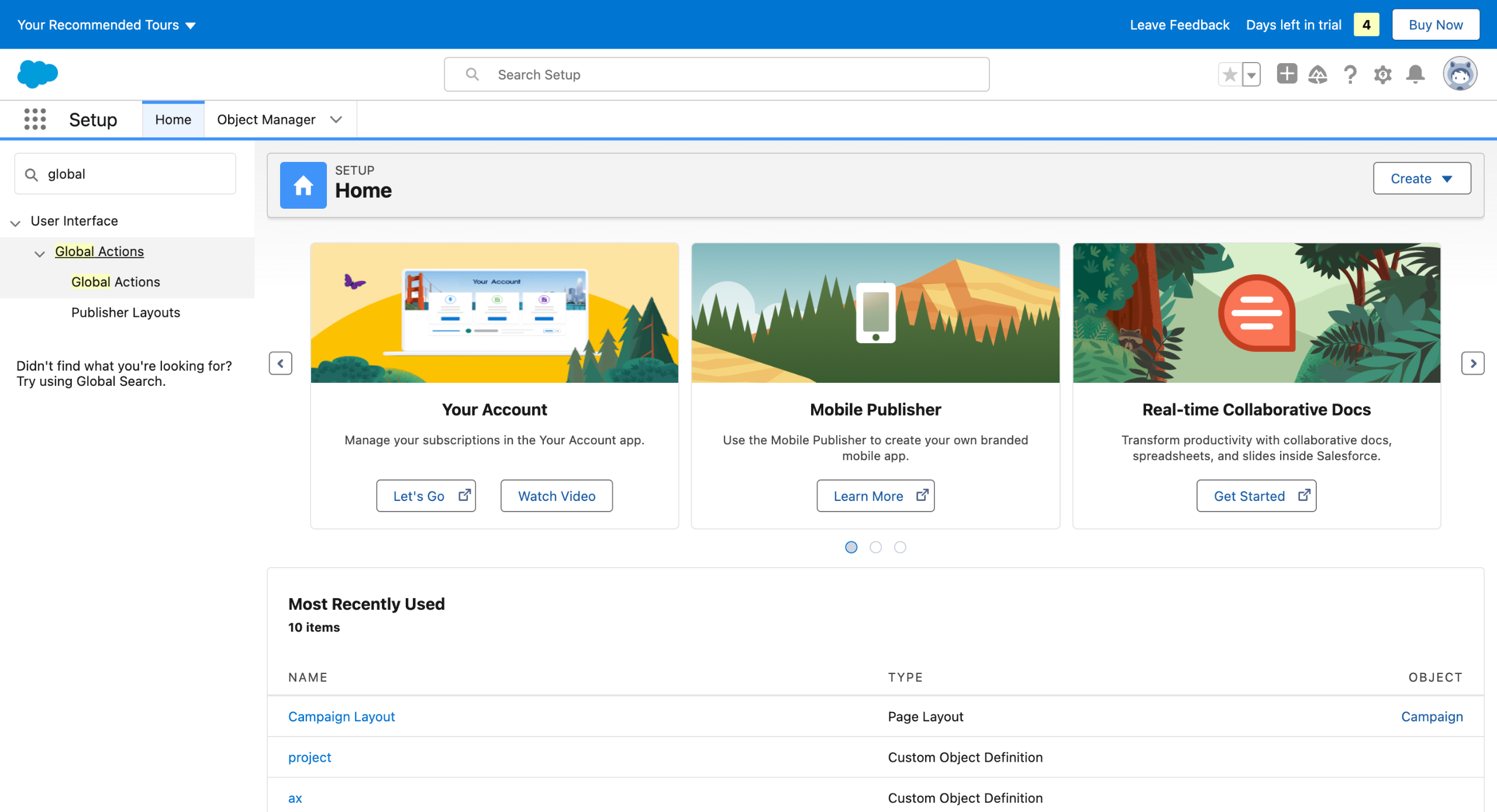Viewport: 1497px width, 812px height.
Task: Open the user profile avatar
Action: point(1460,74)
